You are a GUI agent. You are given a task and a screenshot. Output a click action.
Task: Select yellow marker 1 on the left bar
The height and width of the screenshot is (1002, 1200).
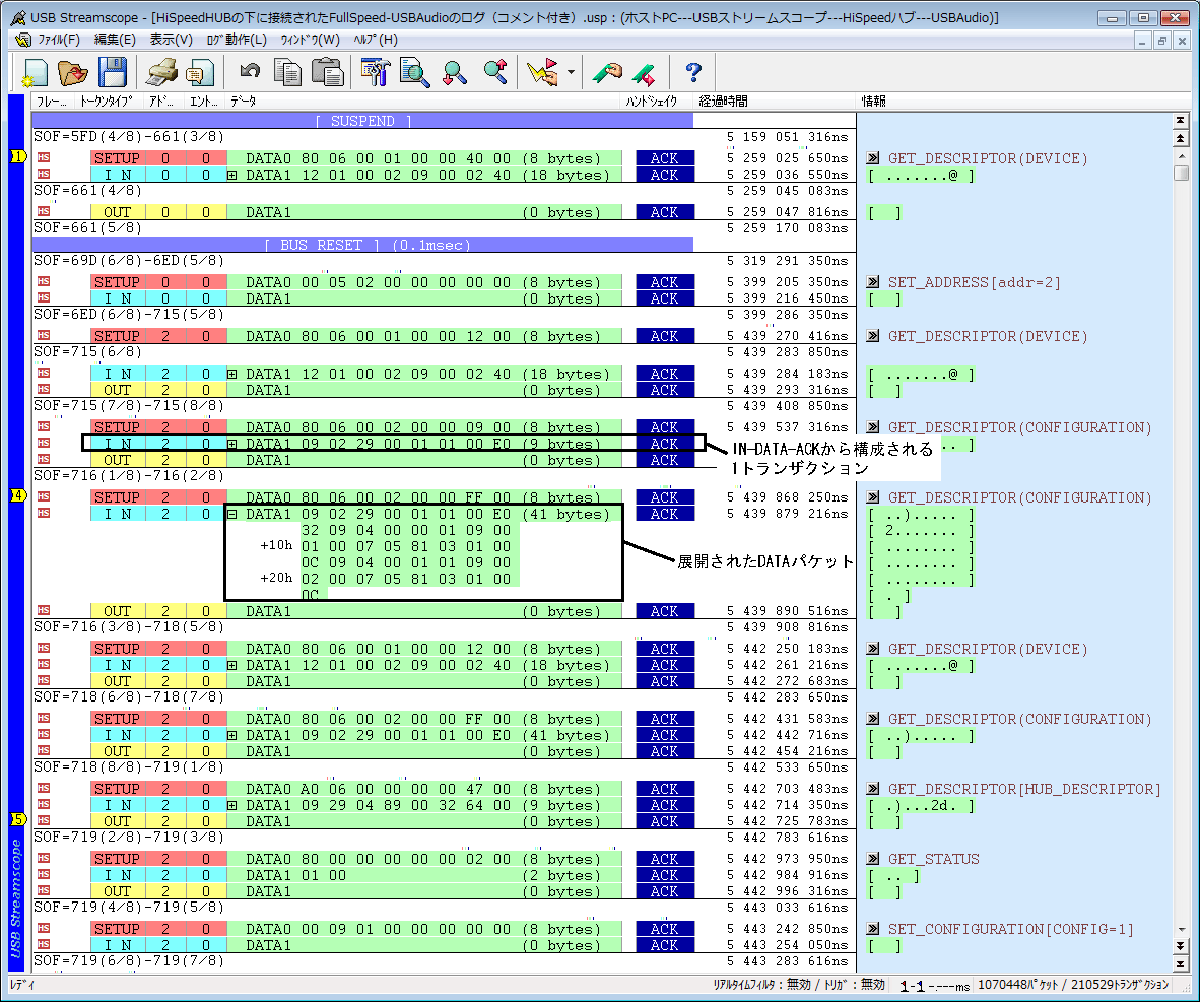coord(17,157)
